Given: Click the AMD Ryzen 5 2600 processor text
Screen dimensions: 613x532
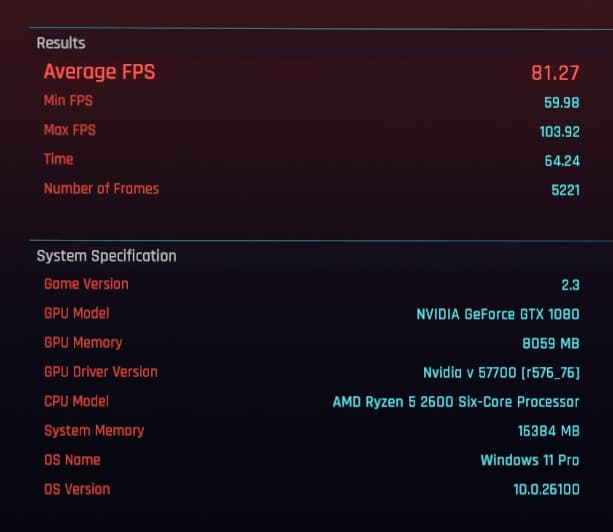Looking at the screenshot, I should click(x=456, y=402).
